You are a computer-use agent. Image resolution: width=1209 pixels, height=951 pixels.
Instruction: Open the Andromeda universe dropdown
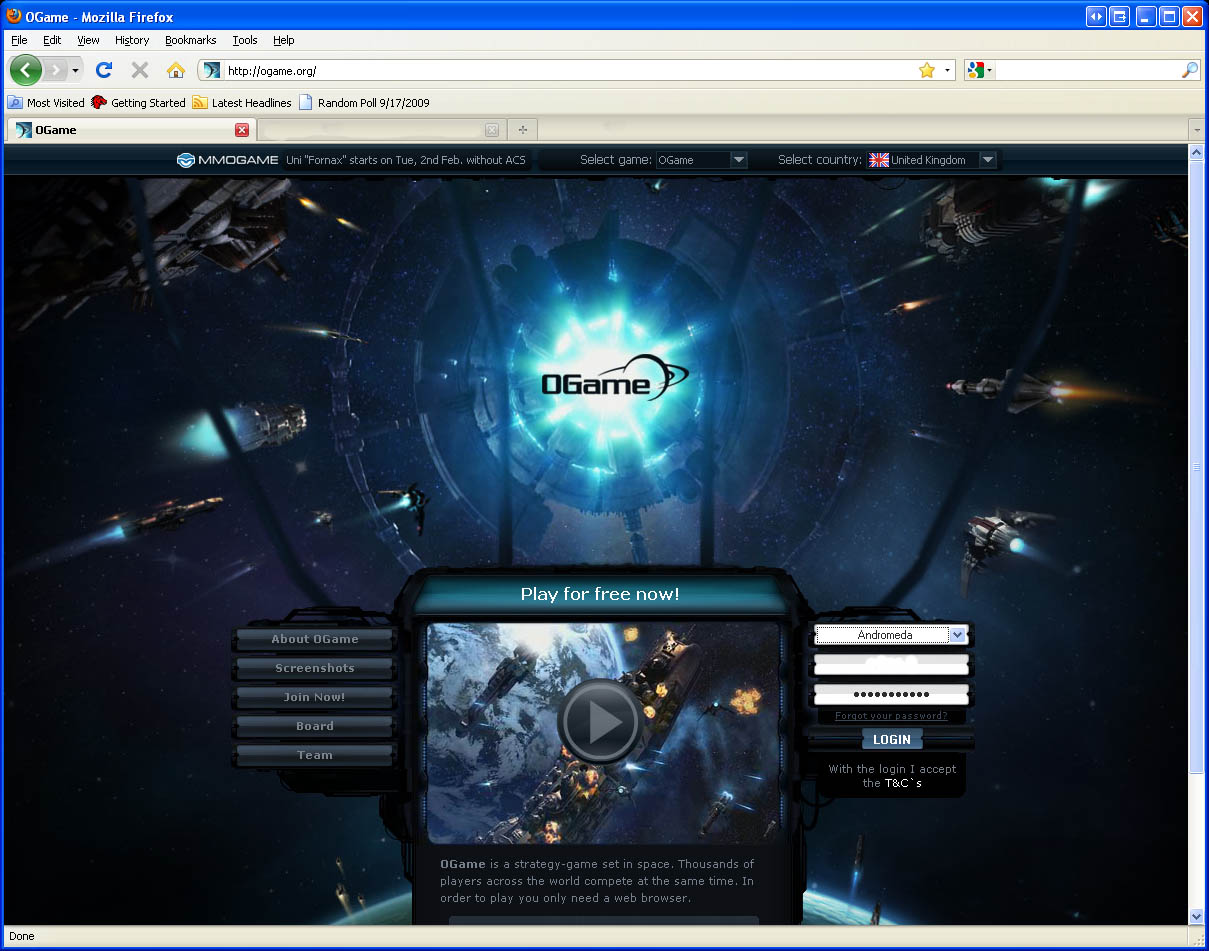click(891, 635)
